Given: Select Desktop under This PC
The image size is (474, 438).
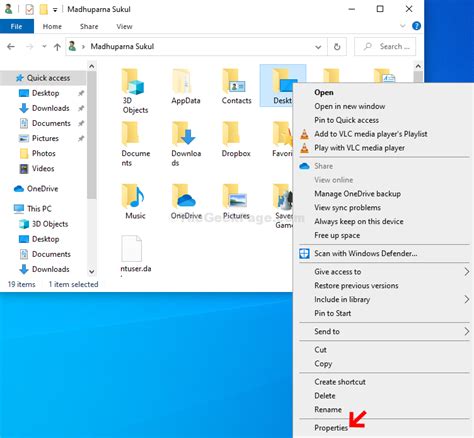Looking at the screenshot, I should tap(45, 239).
